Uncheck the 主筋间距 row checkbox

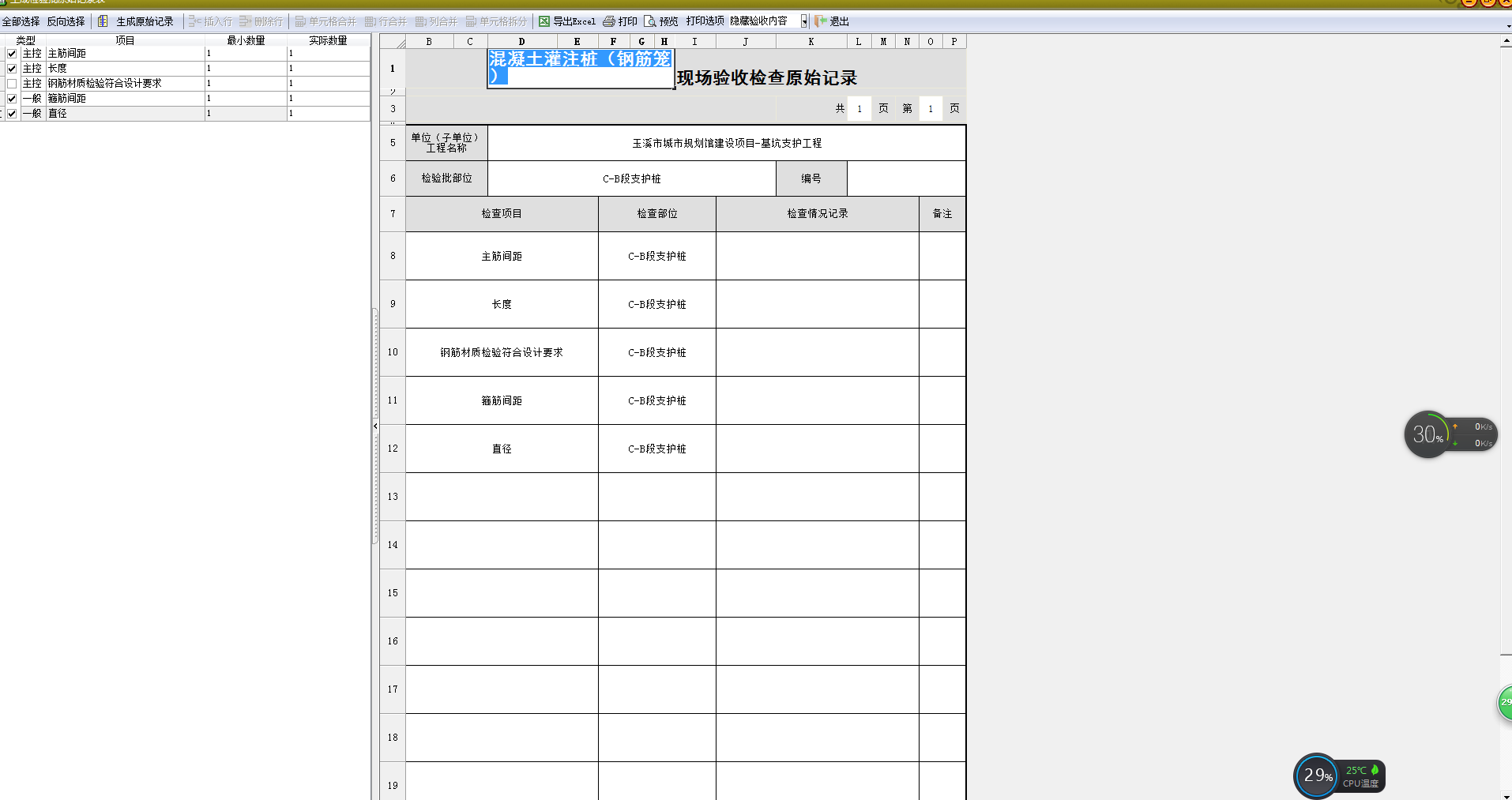pyautogui.click(x=12, y=54)
